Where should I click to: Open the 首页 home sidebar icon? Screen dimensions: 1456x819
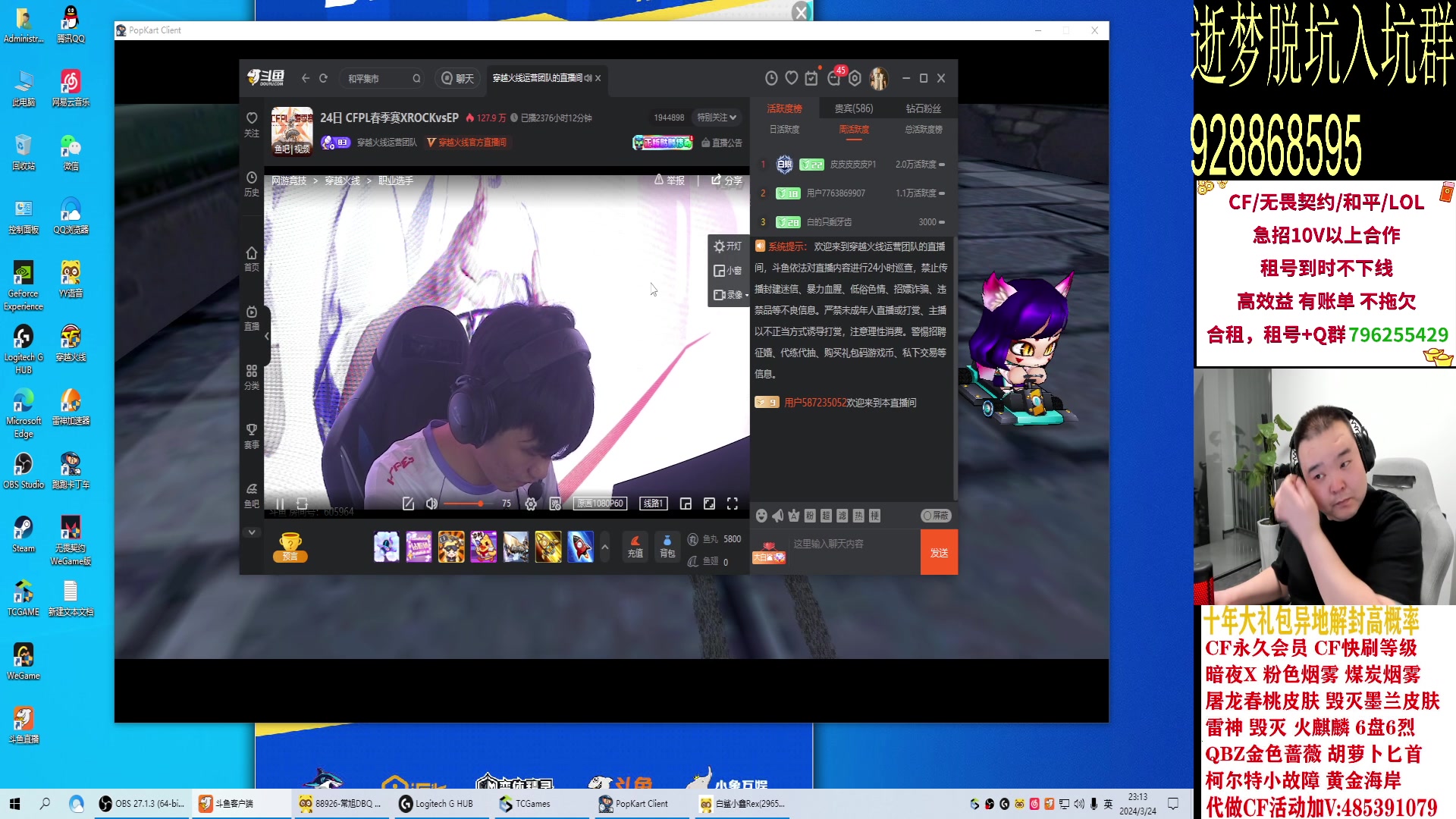tap(252, 258)
